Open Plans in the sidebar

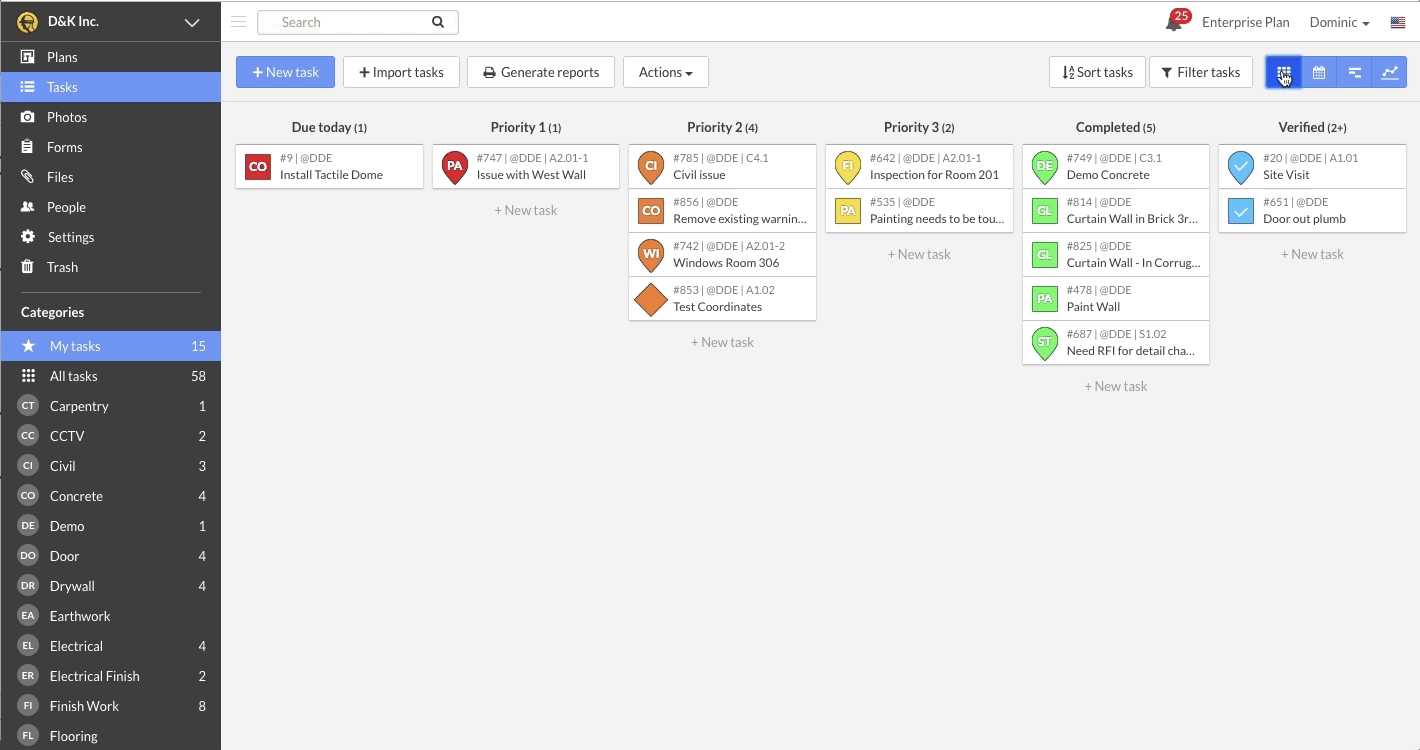point(110,57)
